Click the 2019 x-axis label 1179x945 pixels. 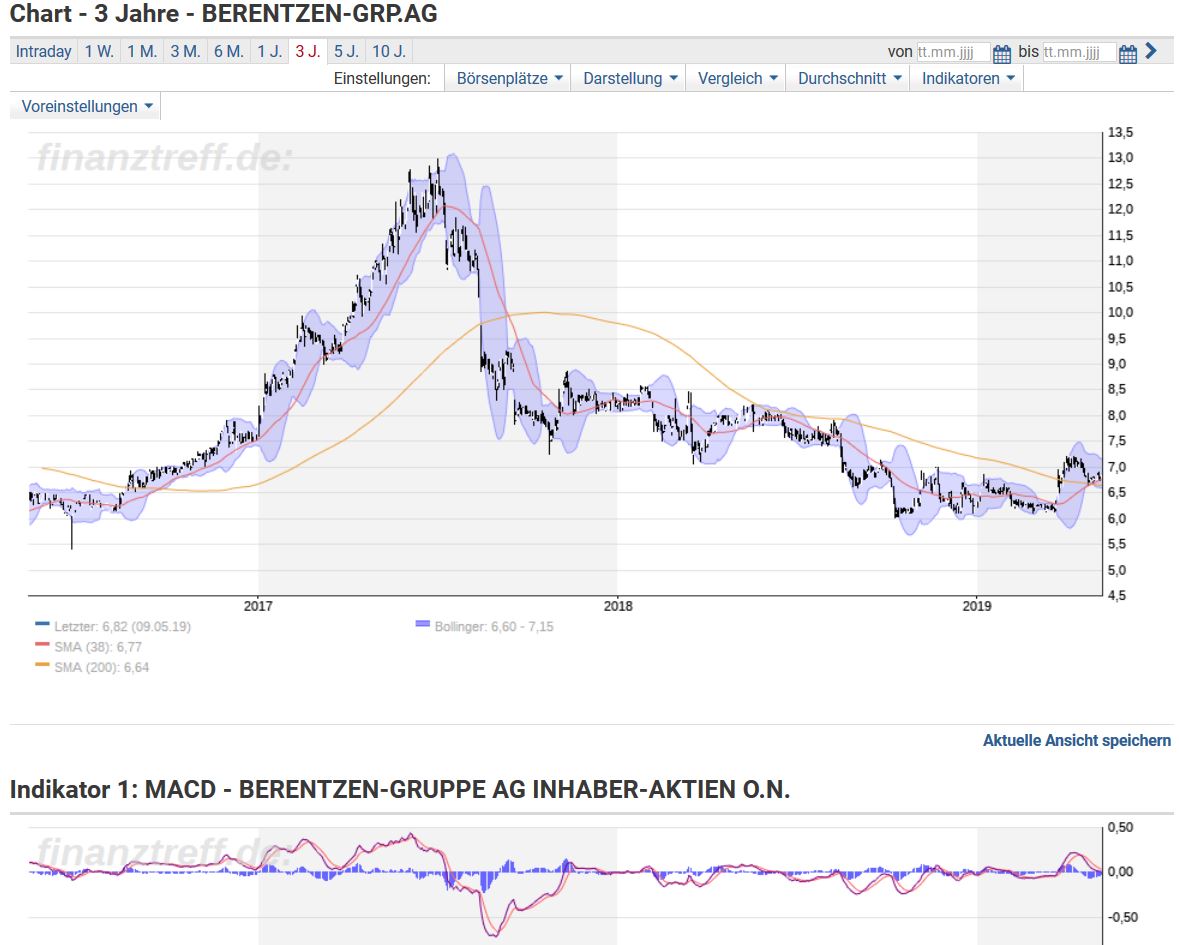(977, 606)
